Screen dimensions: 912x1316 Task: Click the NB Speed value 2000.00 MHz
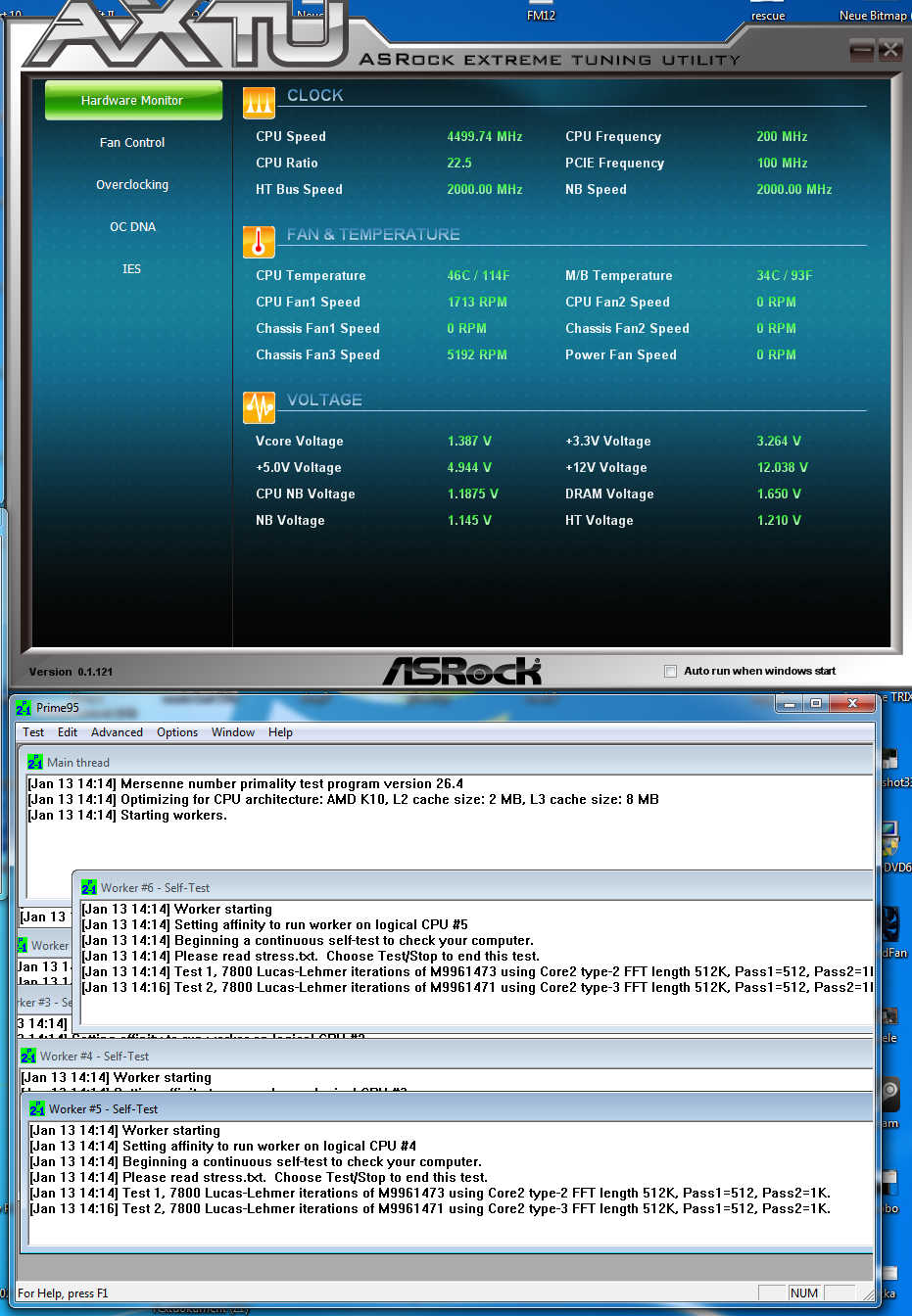pos(794,189)
